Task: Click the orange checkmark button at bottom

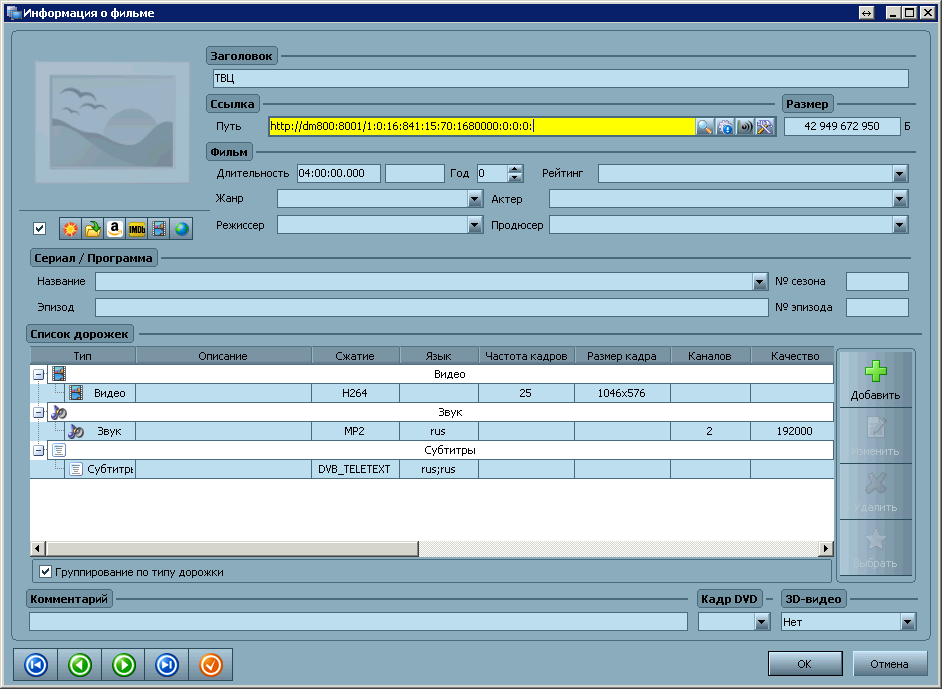Action: click(x=210, y=665)
